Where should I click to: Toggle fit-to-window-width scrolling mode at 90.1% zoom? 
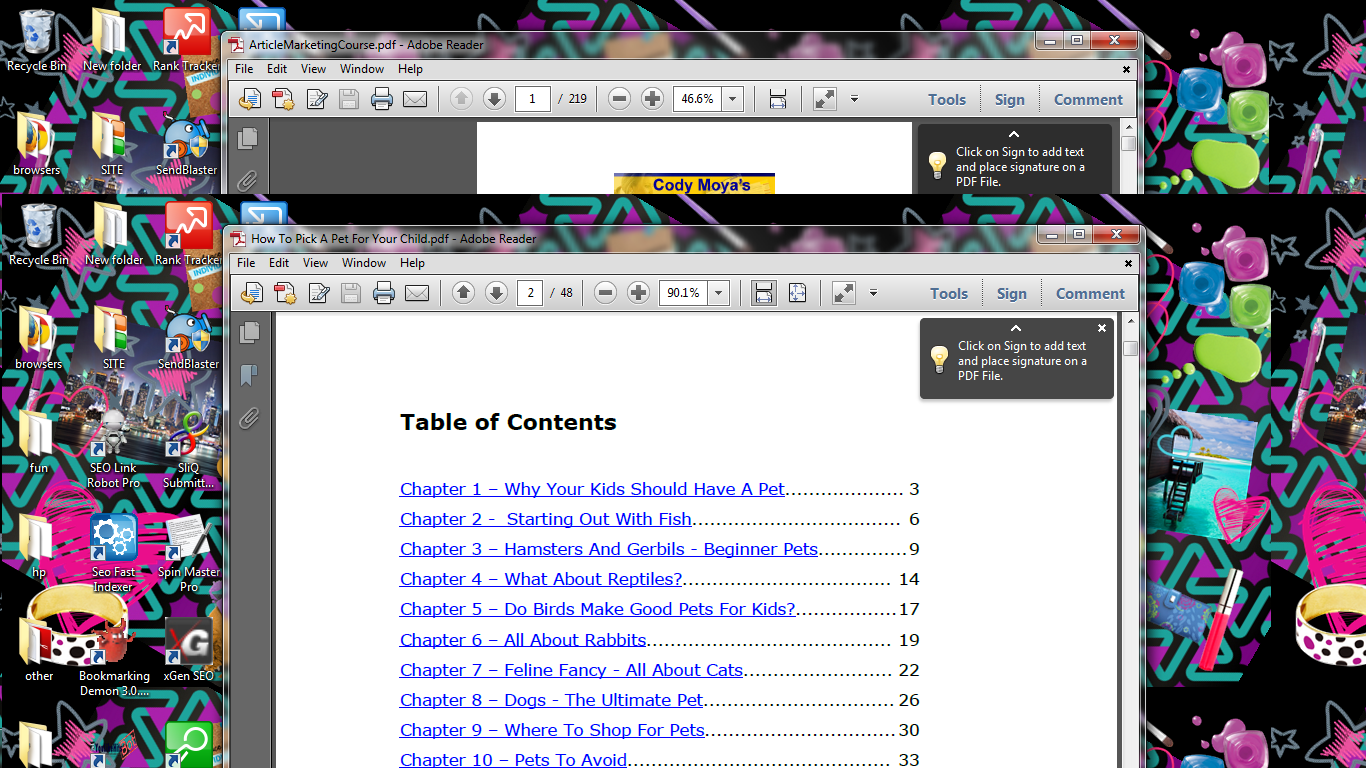[764, 293]
